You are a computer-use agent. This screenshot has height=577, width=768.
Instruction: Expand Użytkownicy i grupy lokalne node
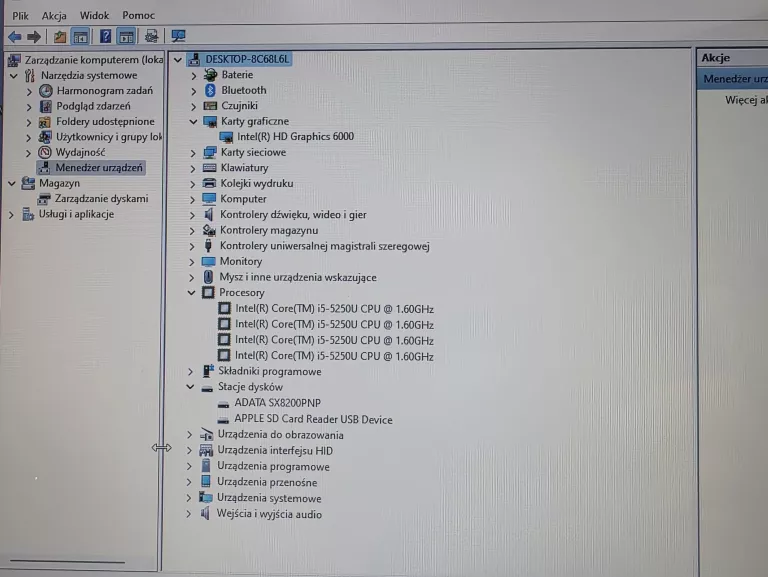pyautogui.click(x=29, y=138)
